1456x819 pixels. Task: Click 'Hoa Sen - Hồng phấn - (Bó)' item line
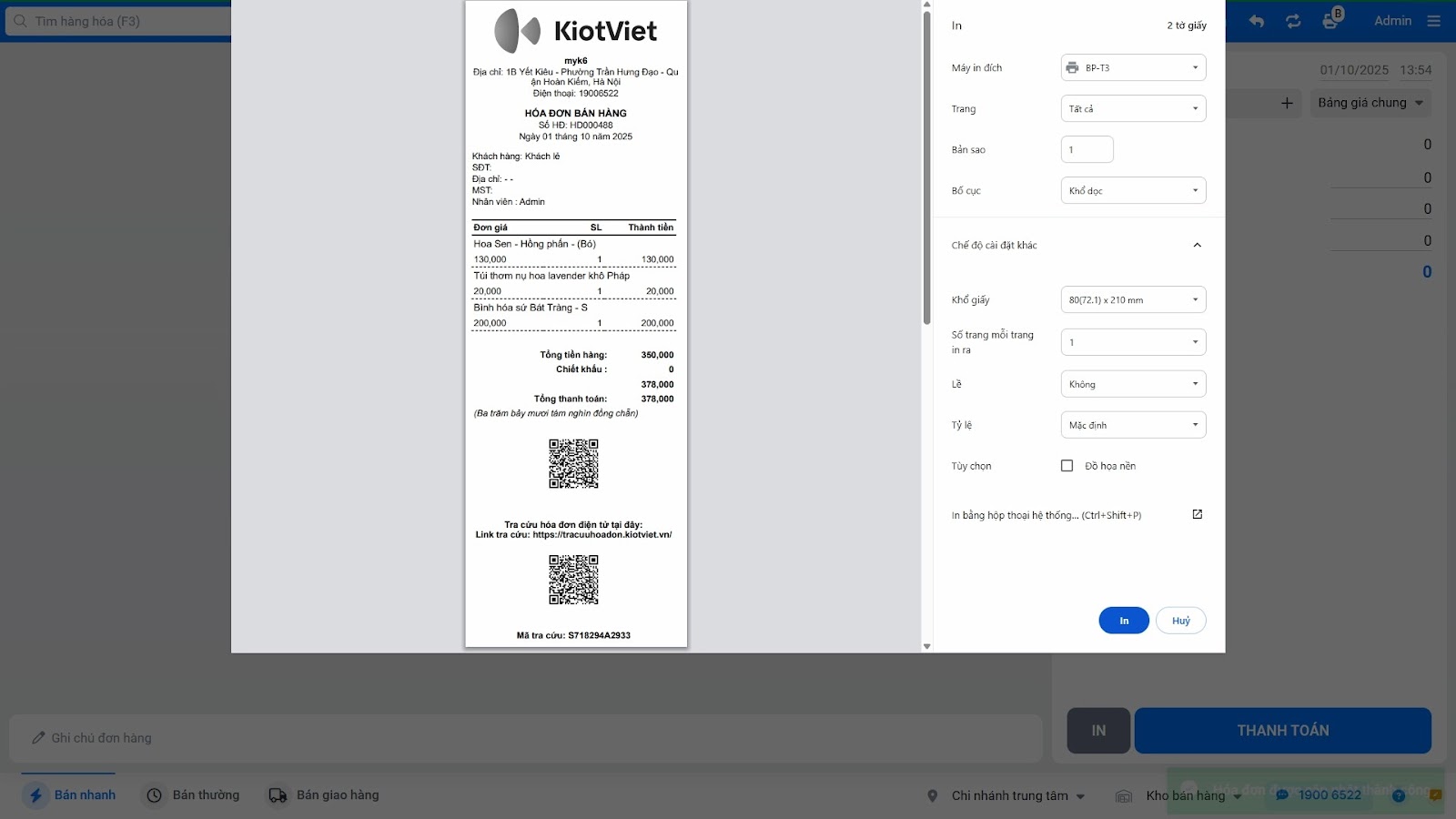click(x=535, y=244)
